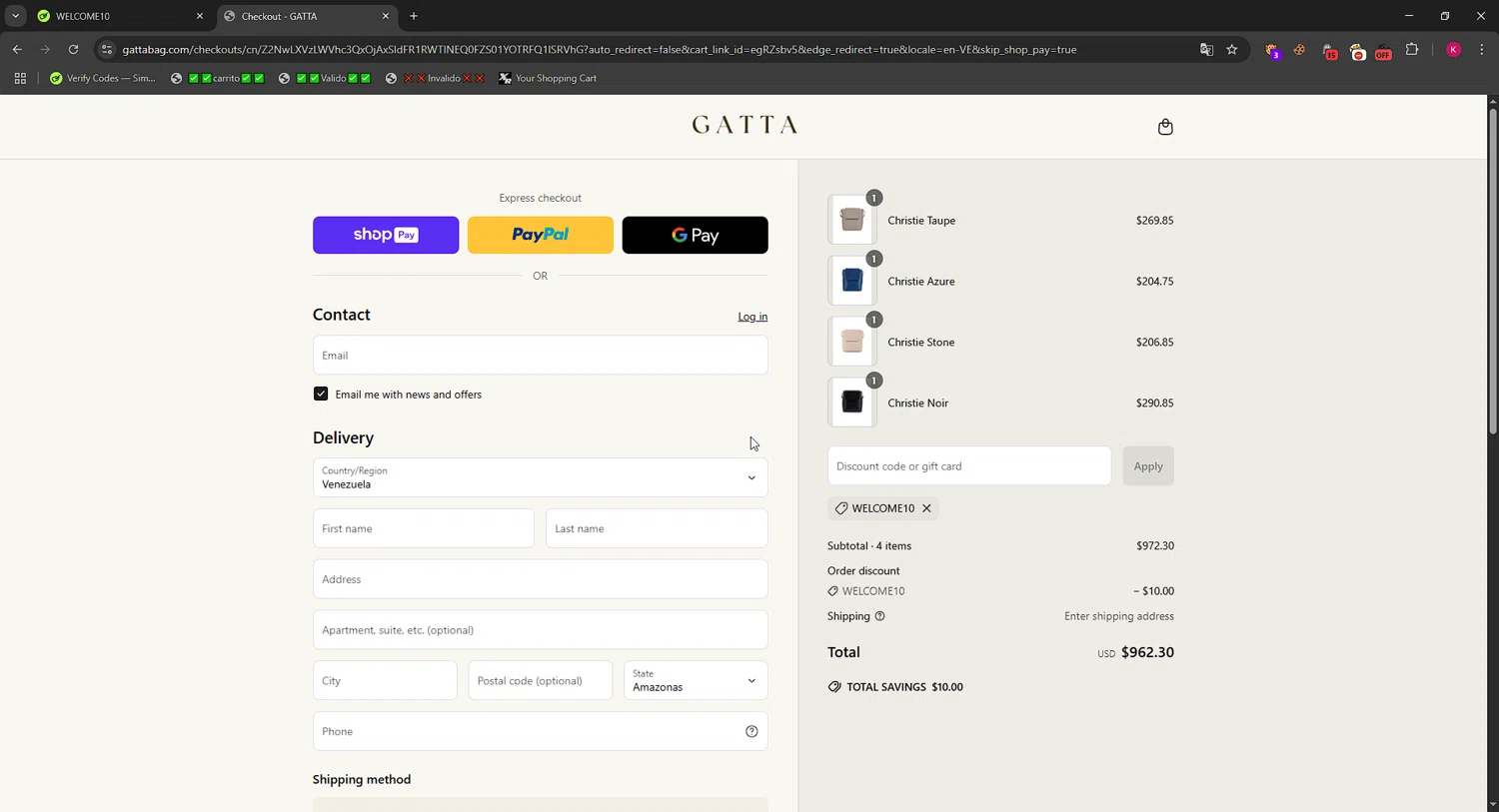Open the Verify Codes bookmark

pyautogui.click(x=103, y=78)
